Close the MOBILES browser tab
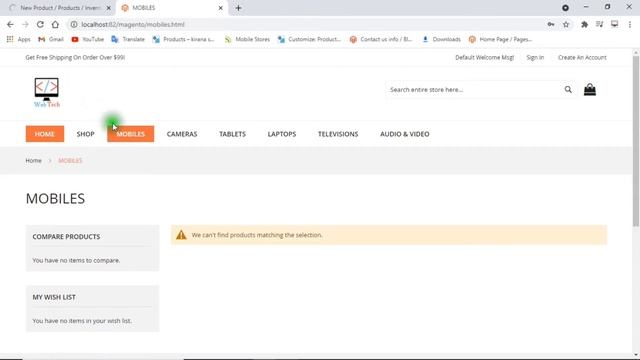 pyautogui.click(x=220, y=8)
